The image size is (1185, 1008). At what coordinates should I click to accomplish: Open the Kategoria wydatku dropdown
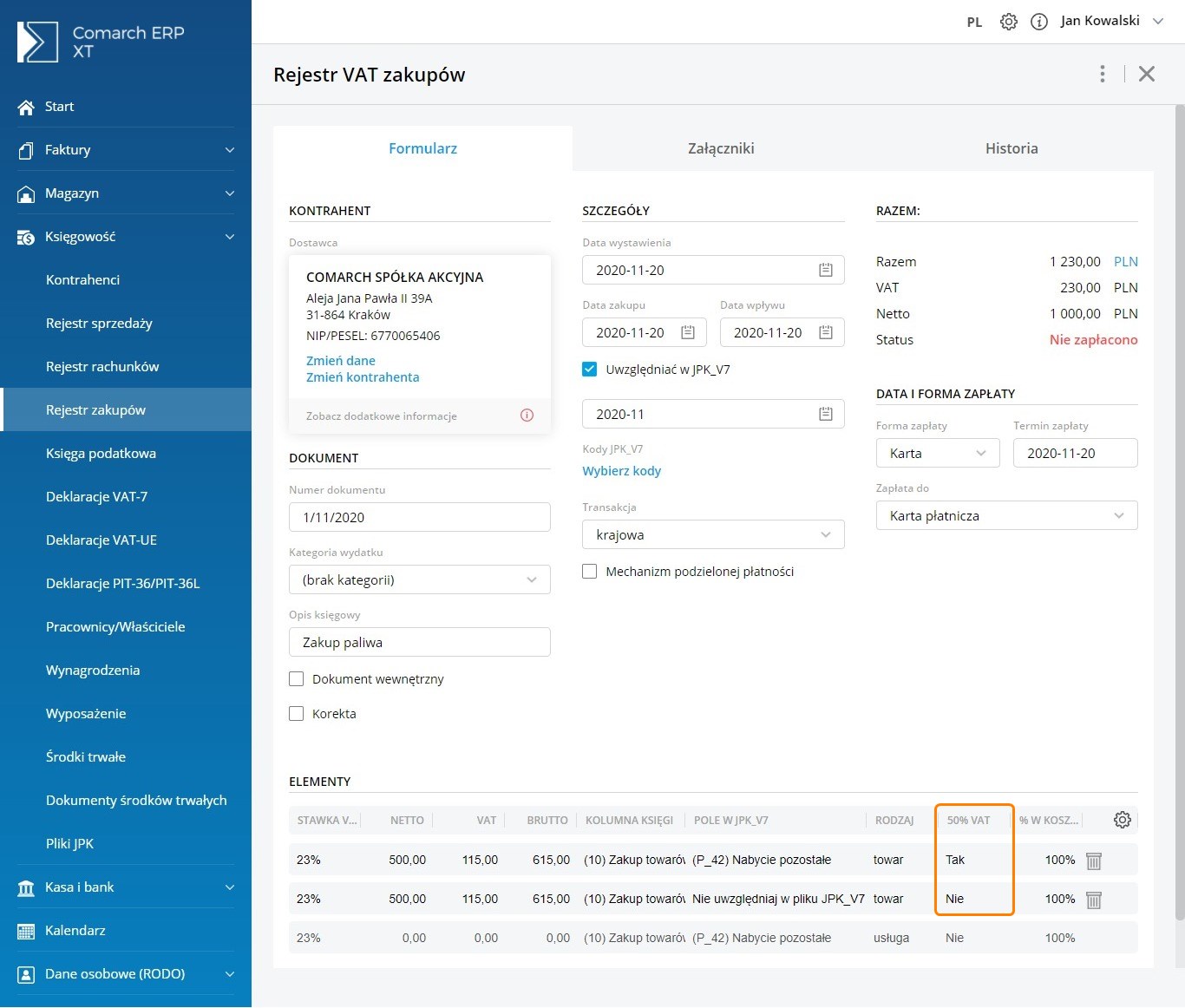420,580
